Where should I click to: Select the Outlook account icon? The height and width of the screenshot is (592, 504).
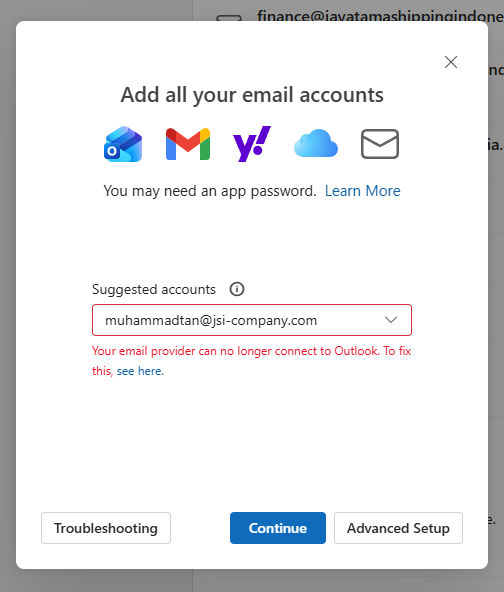click(123, 144)
